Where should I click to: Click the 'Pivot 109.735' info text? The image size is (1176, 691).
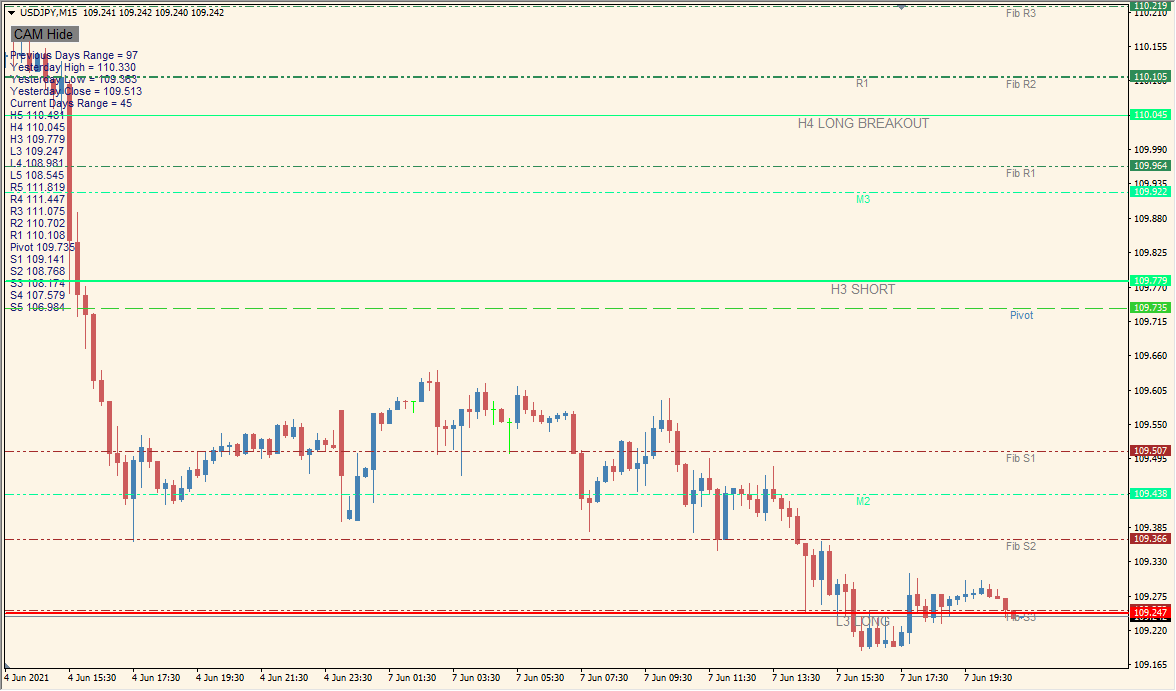click(x=43, y=248)
